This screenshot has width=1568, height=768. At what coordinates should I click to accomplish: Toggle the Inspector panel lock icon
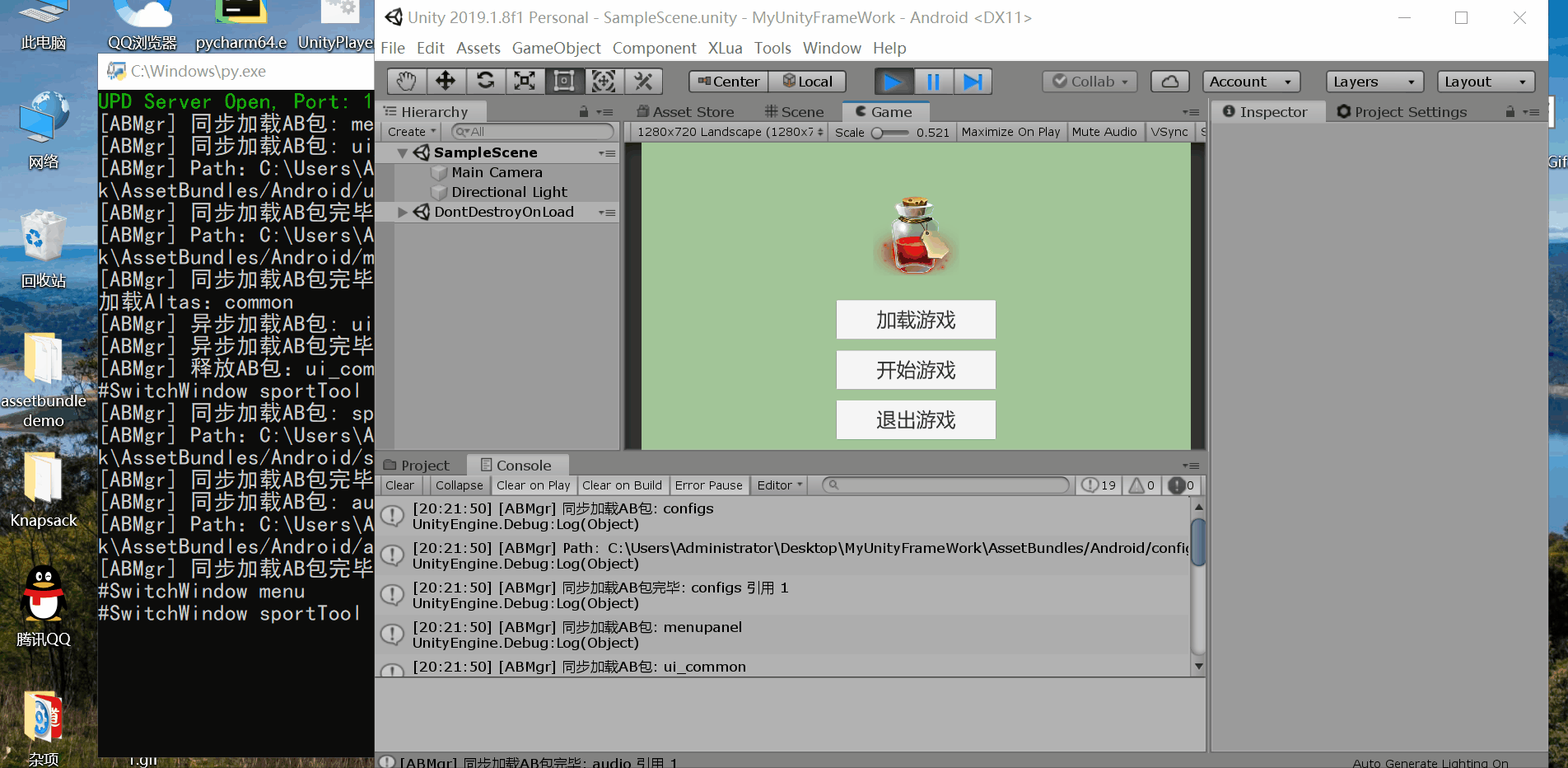click(x=1510, y=112)
